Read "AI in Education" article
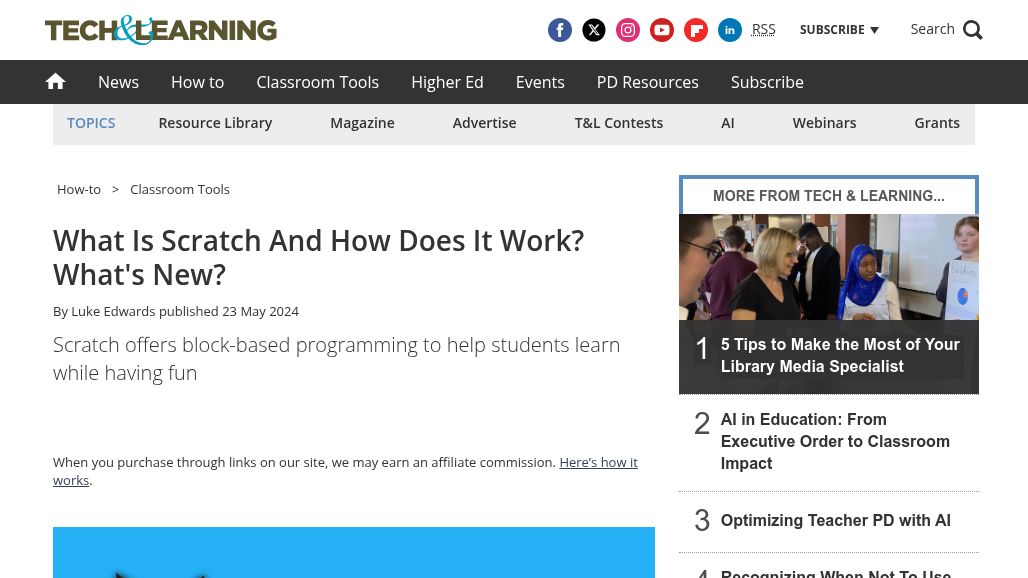The width and height of the screenshot is (1028, 578). [x=835, y=441]
